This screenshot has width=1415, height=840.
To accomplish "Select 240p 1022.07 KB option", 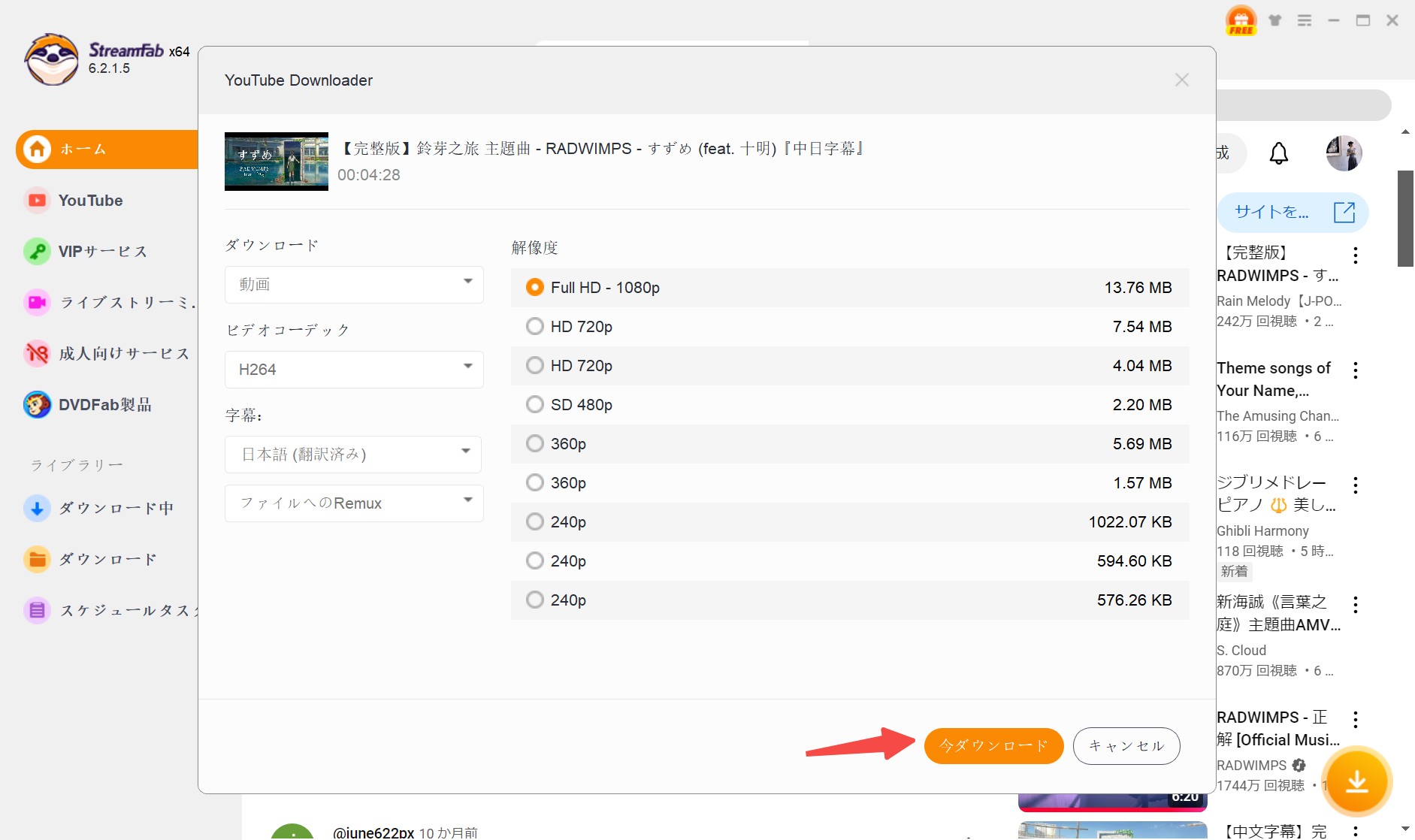I will point(850,522).
